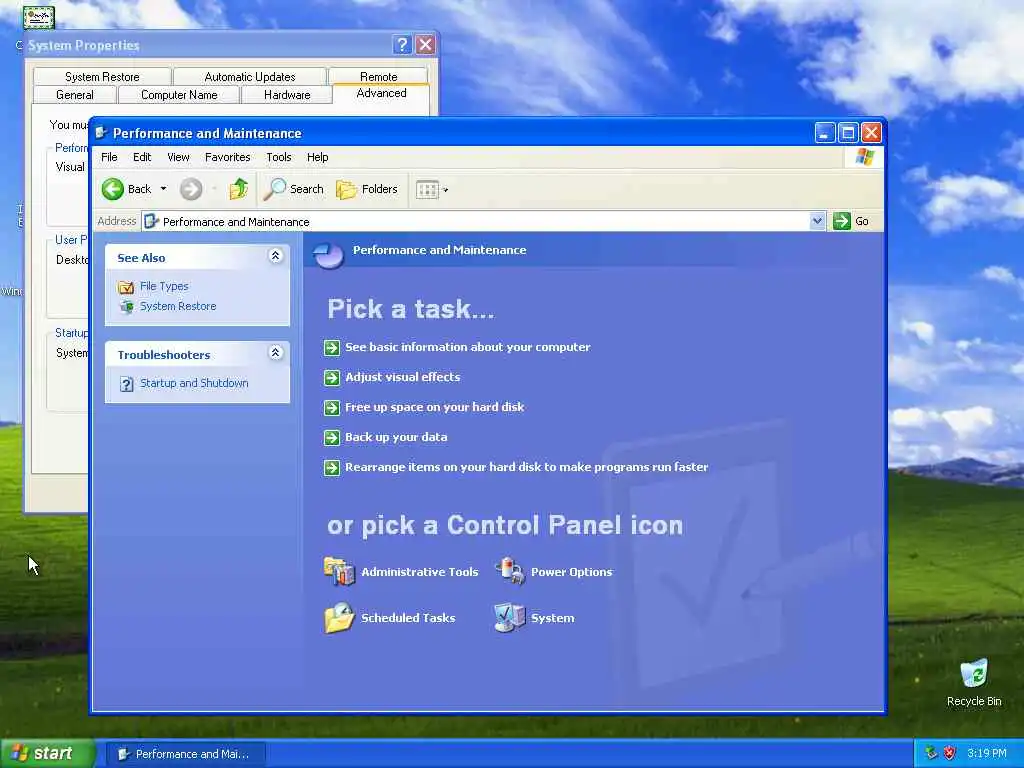Screen dimensions: 1024x768
Task: Open Power Options control panel icon
Action: tap(509, 571)
